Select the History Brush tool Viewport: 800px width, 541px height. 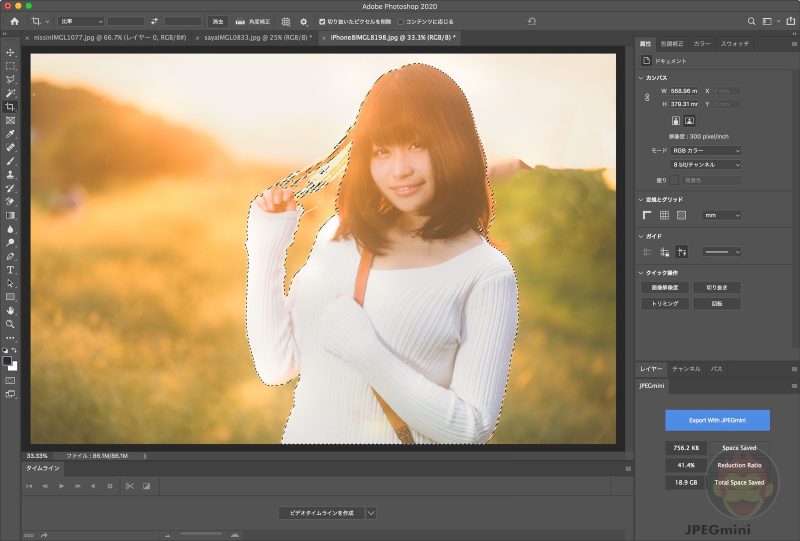click(10, 188)
